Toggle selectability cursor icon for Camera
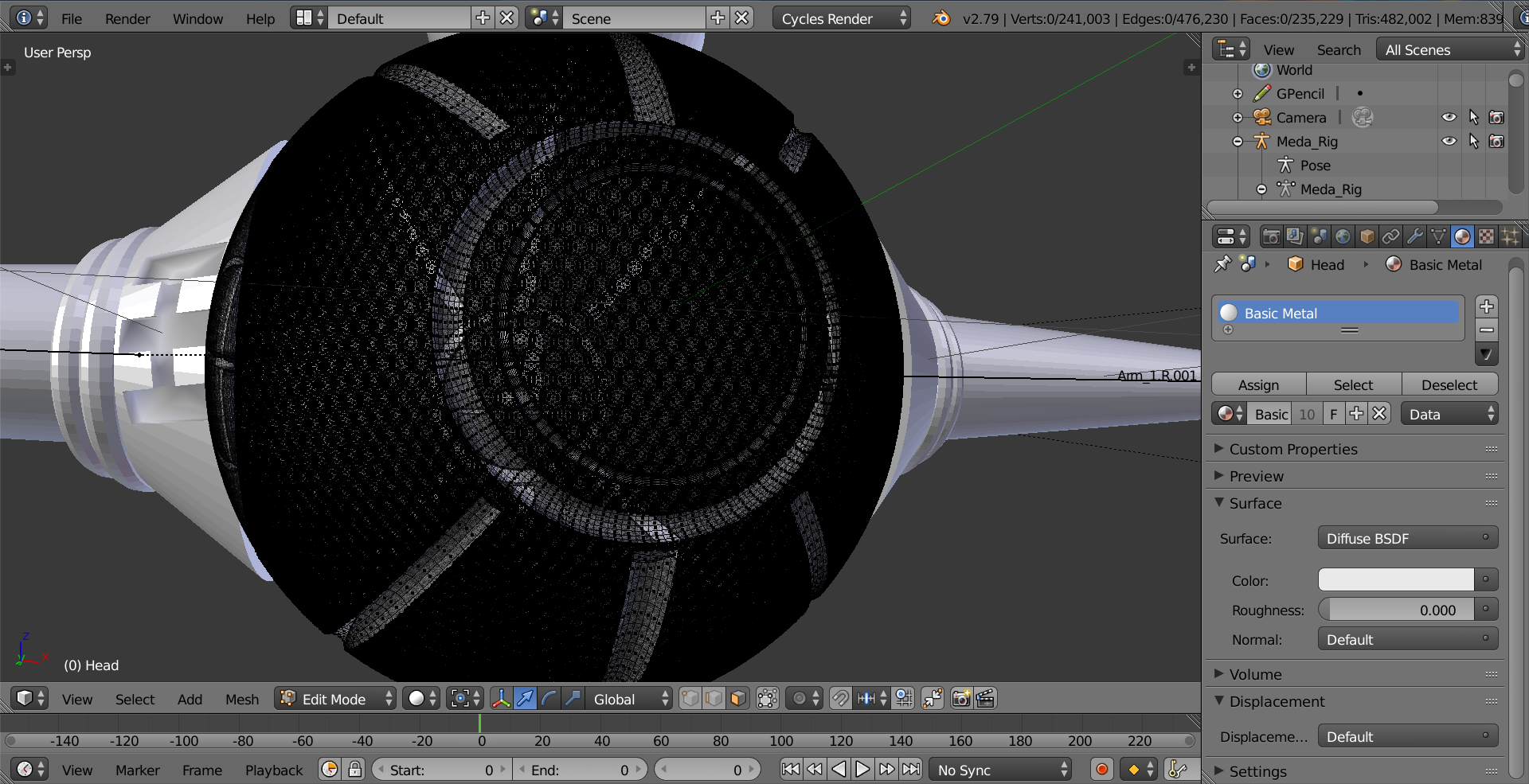The width and height of the screenshot is (1529, 784). [1473, 117]
